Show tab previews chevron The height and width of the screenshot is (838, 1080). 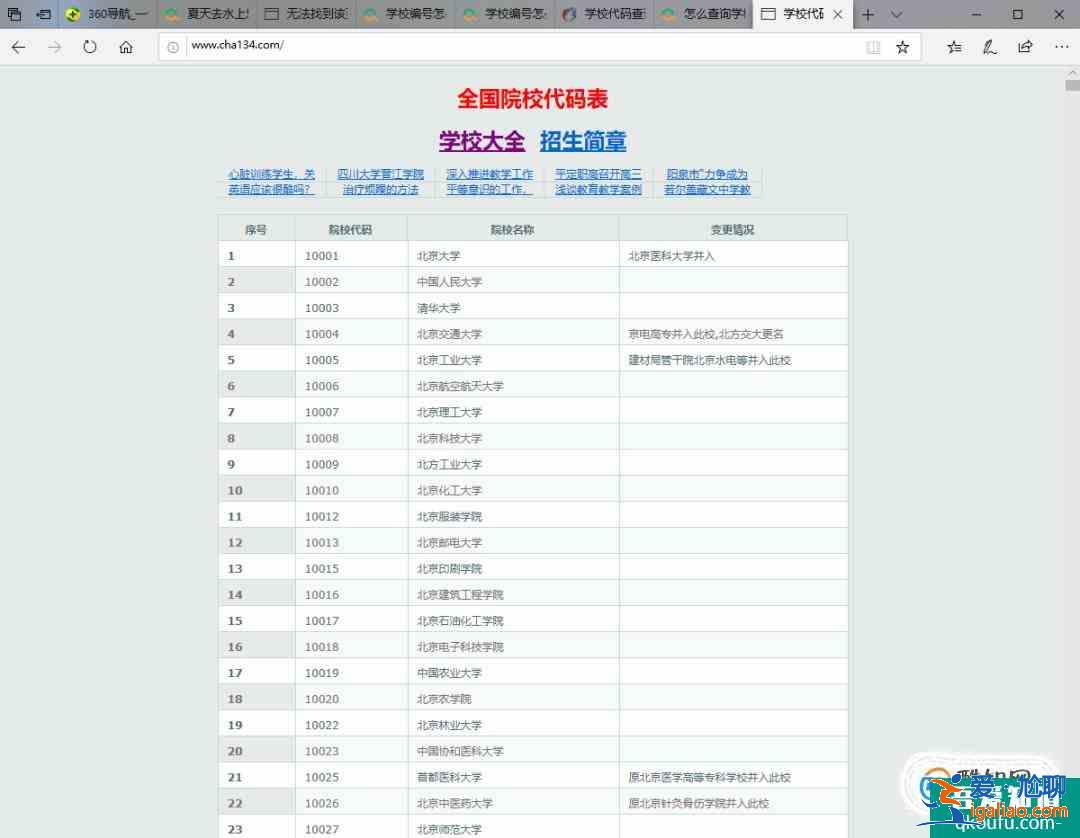pos(896,14)
